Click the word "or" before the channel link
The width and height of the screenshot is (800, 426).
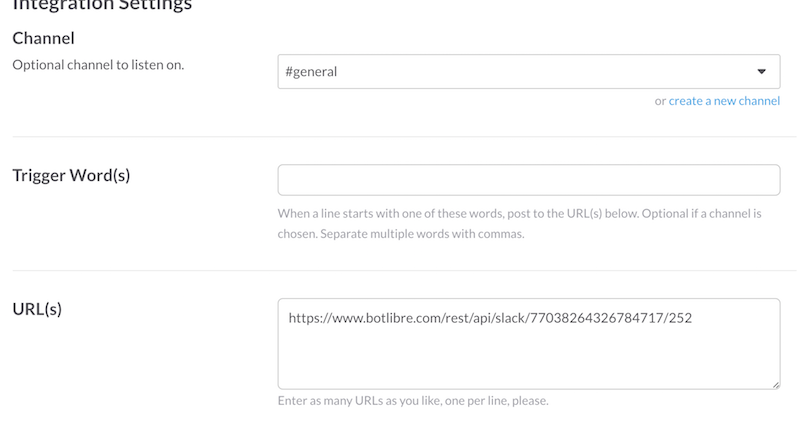coord(660,101)
